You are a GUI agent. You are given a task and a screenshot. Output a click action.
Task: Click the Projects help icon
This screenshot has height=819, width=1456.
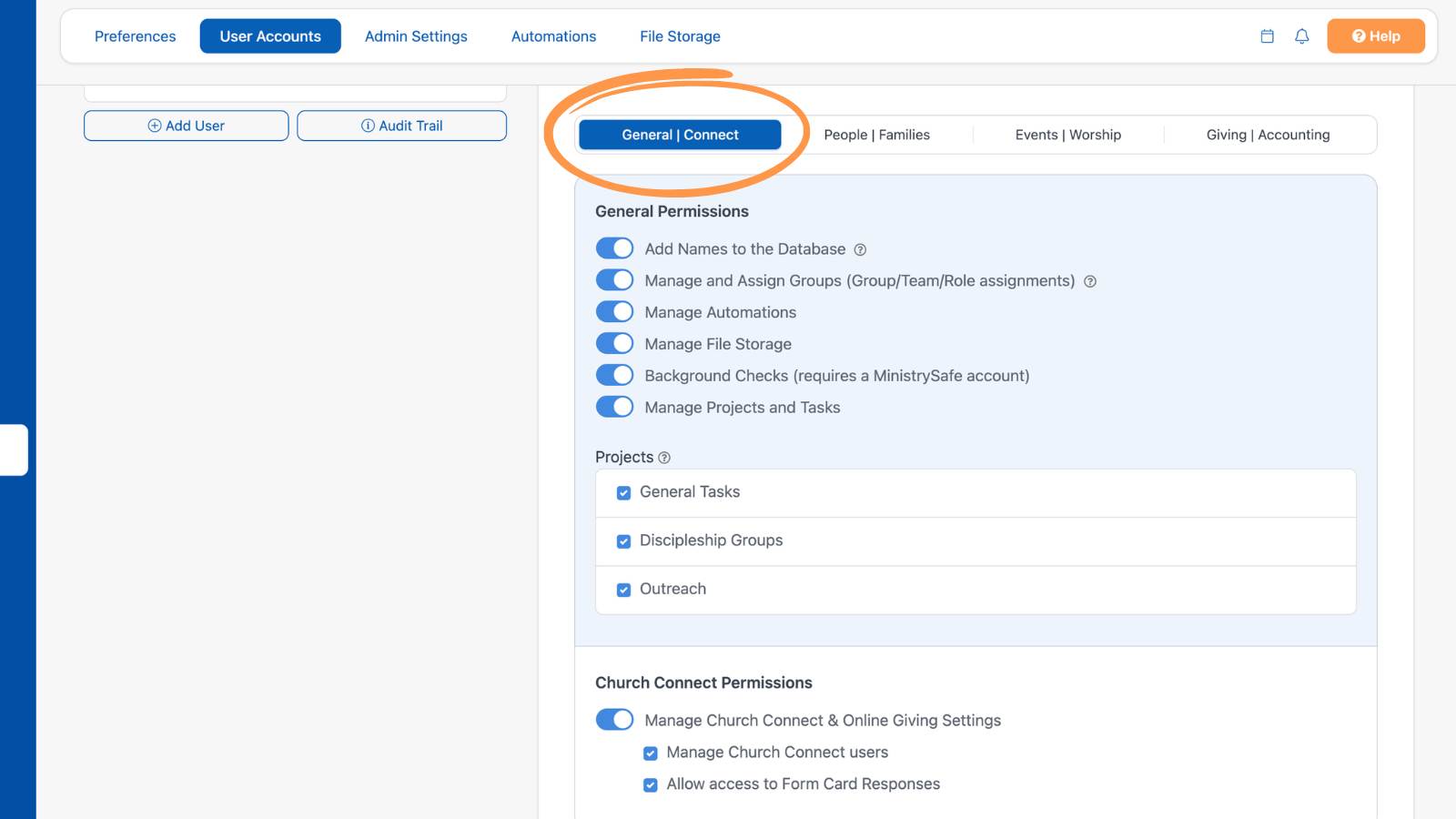[x=664, y=458]
